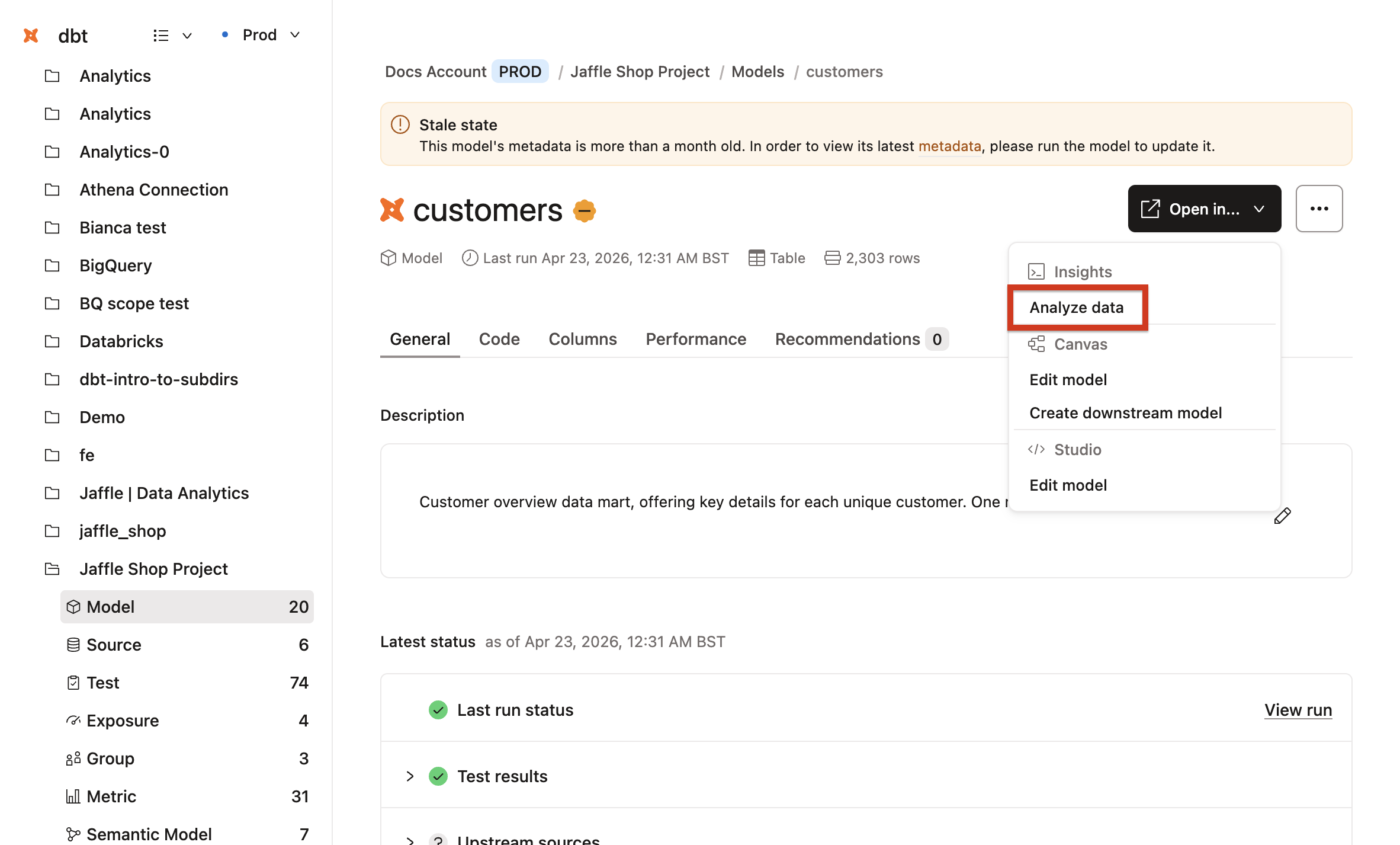This screenshot has height=845, width=1400.
Task: Click the Insights terminal icon in menu
Action: 1036,271
